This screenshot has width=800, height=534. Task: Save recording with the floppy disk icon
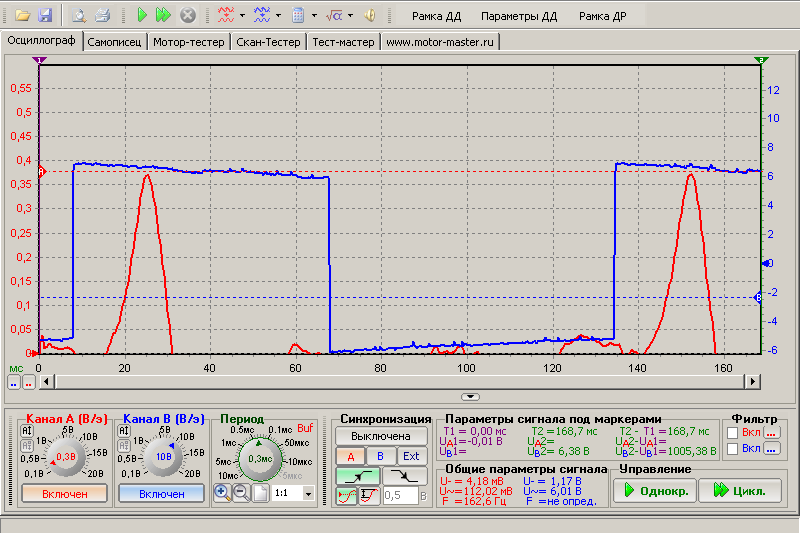(x=45, y=15)
